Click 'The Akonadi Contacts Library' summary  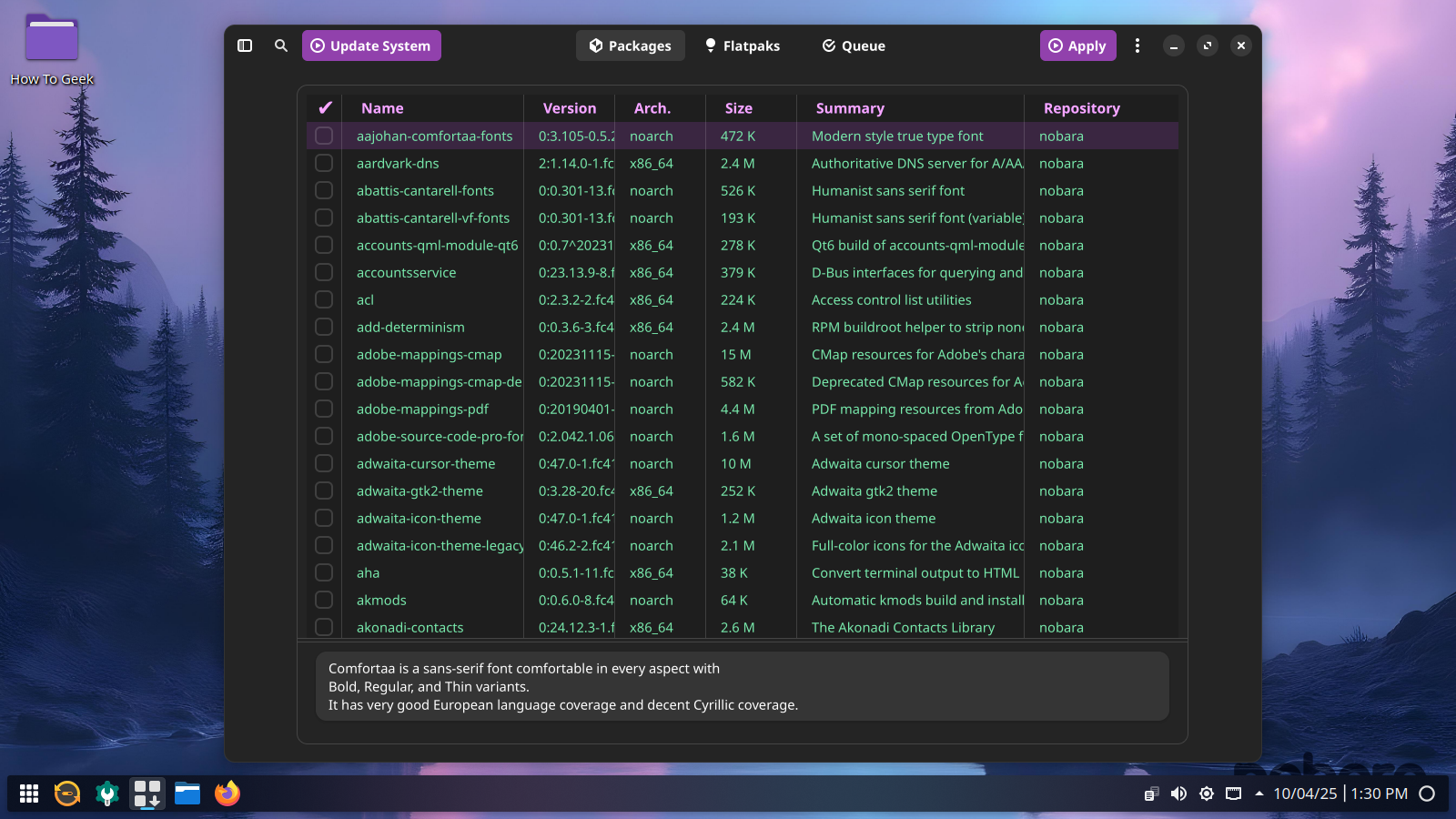903,627
